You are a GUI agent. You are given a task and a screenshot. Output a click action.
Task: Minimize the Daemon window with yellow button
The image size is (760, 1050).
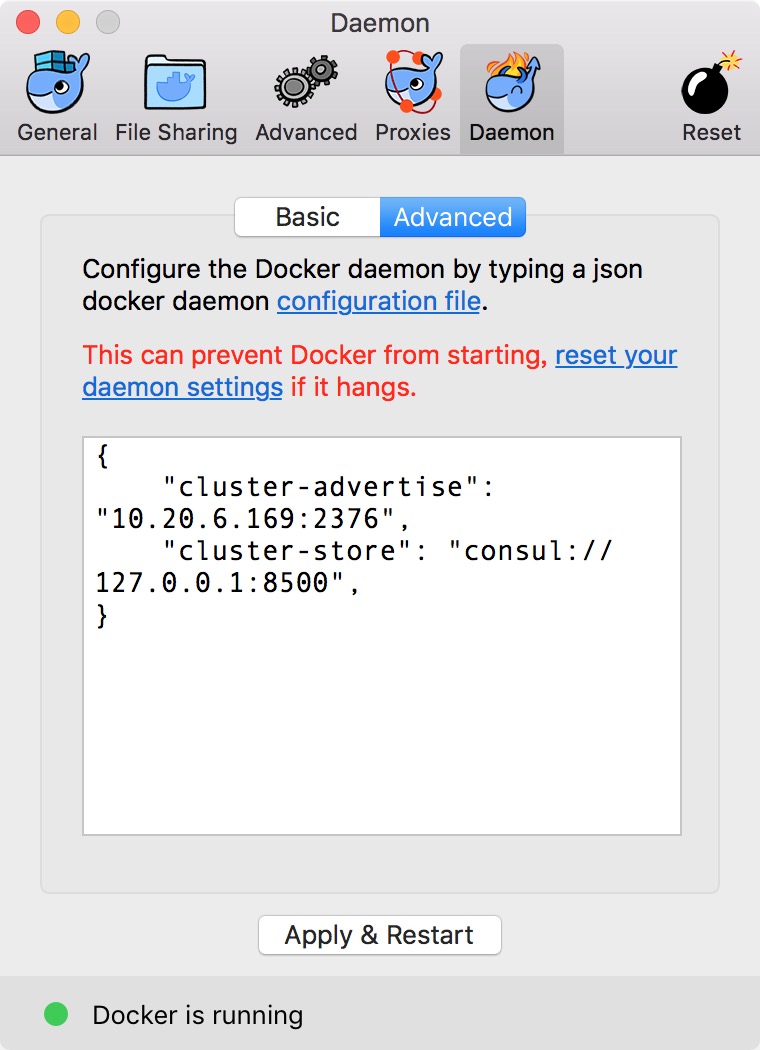(x=68, y=22)
